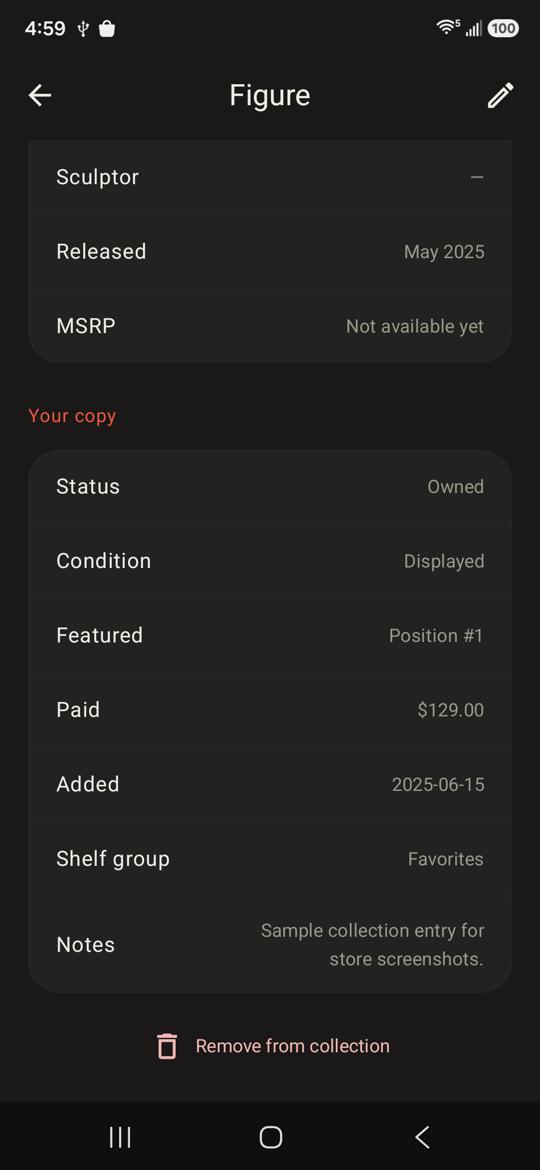Open Shelf group Favorites row

click(x=270, y=859)
